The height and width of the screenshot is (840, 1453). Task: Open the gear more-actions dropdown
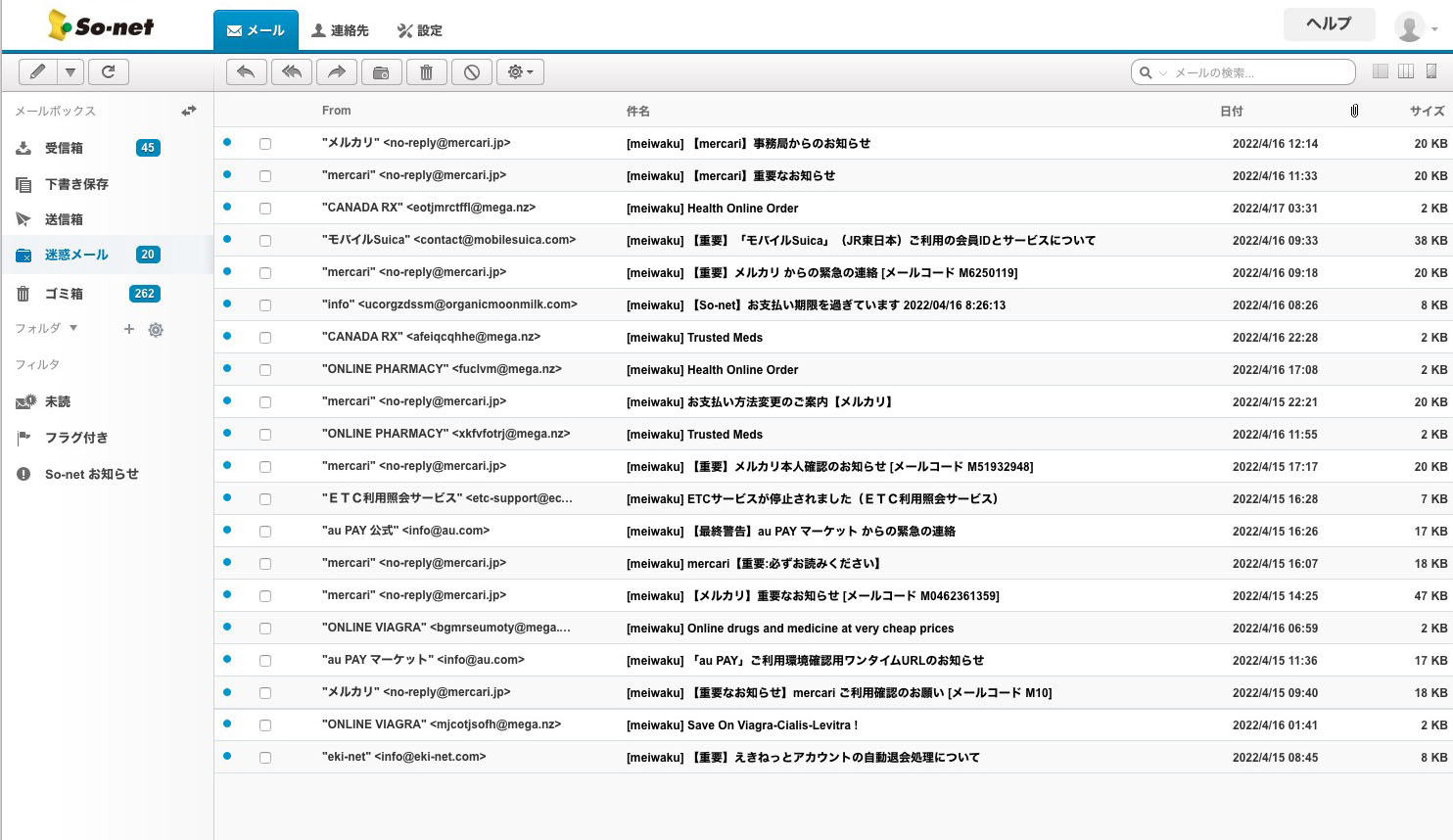(521, 71)
